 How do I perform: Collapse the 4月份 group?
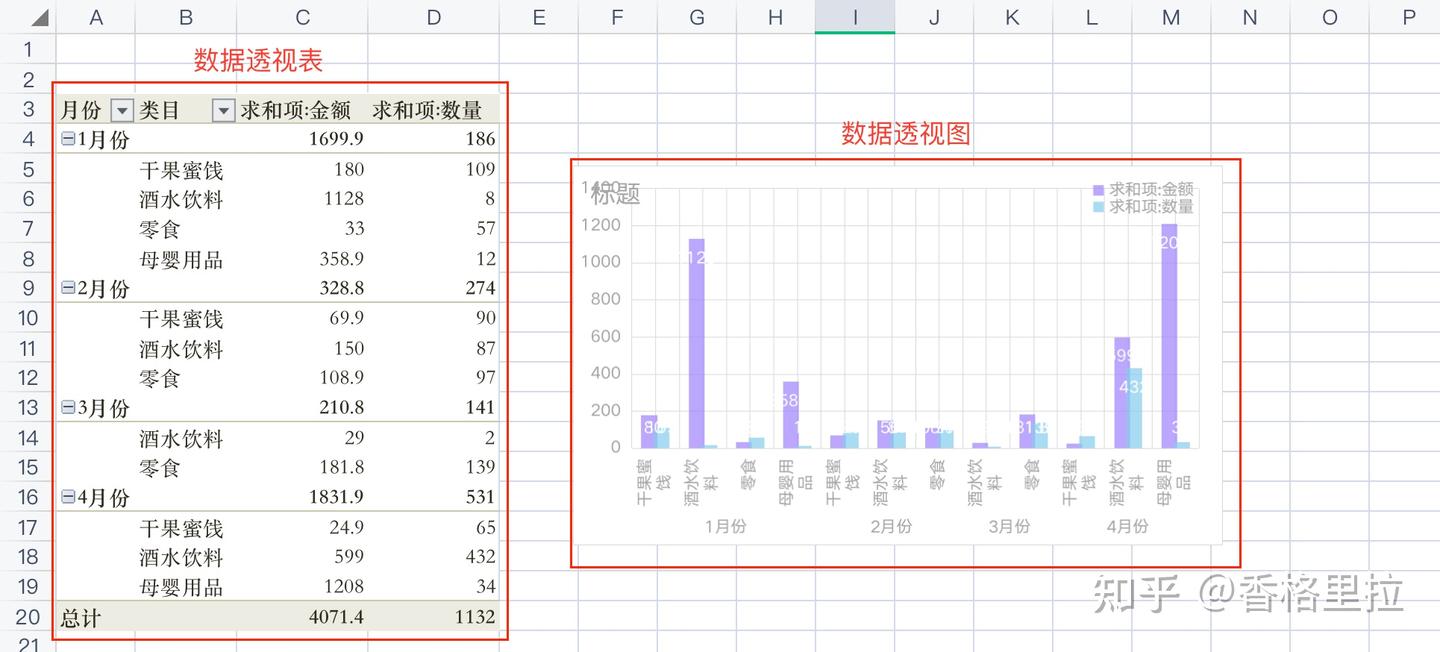pos(68,496)
